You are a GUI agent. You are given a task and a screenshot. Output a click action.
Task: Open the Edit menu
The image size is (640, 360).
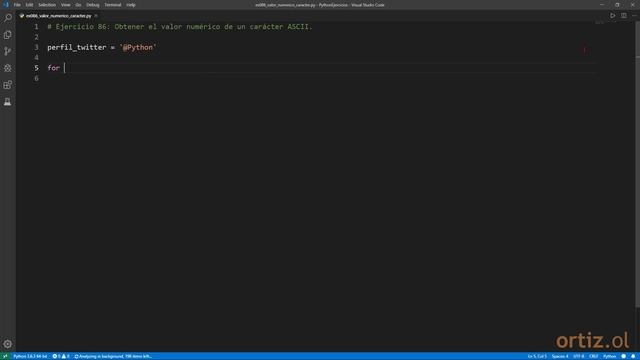tap(29, 5)
